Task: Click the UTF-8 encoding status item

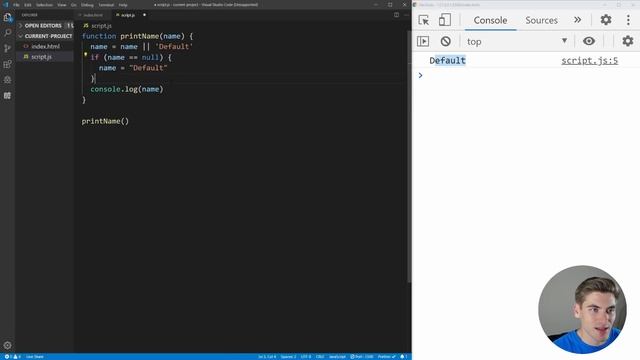Action: click(x=306, y=357)
